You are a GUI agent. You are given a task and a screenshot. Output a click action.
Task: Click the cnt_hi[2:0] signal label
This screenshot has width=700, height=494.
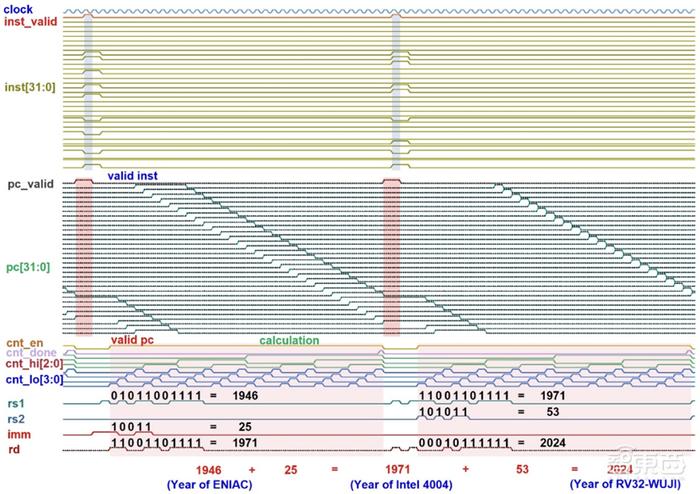(34, 364)
